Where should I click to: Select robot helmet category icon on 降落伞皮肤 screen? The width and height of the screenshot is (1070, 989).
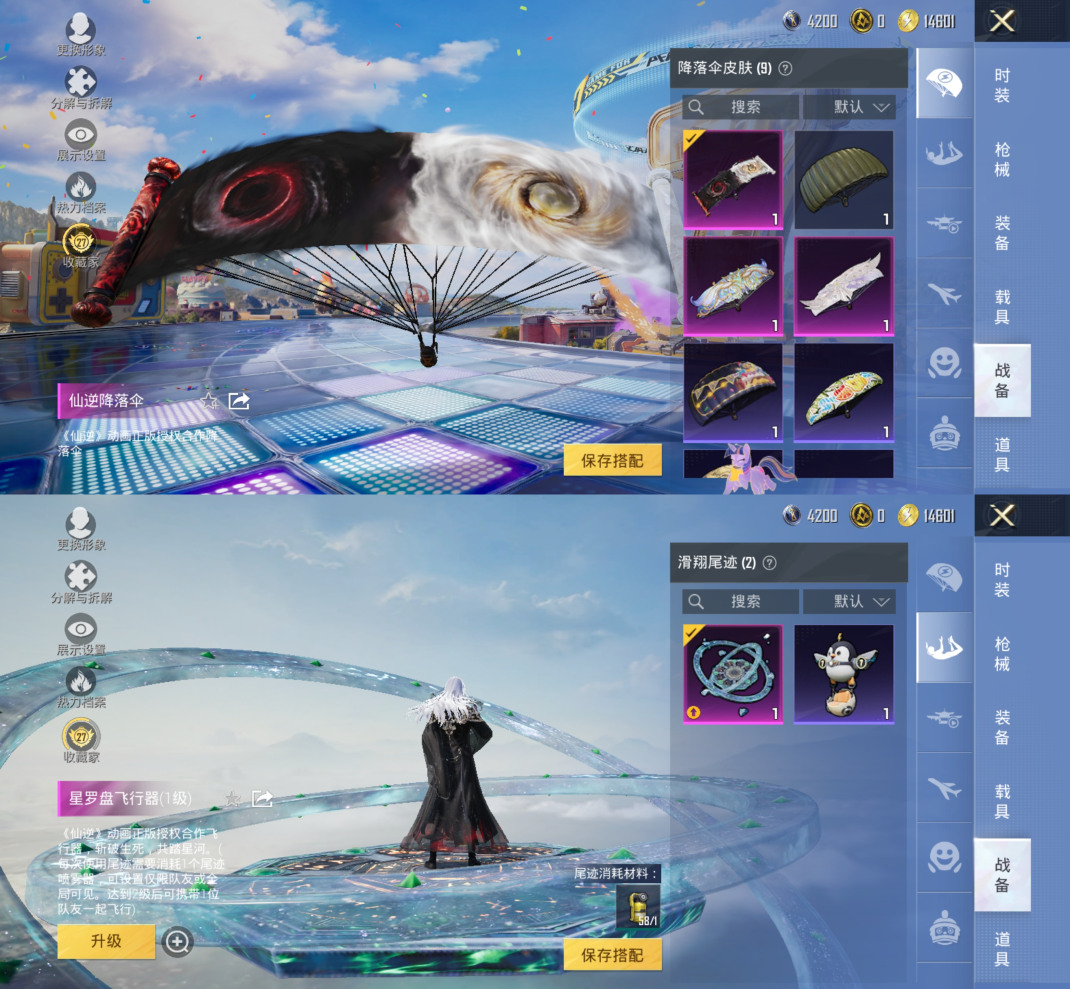[944, 433]
